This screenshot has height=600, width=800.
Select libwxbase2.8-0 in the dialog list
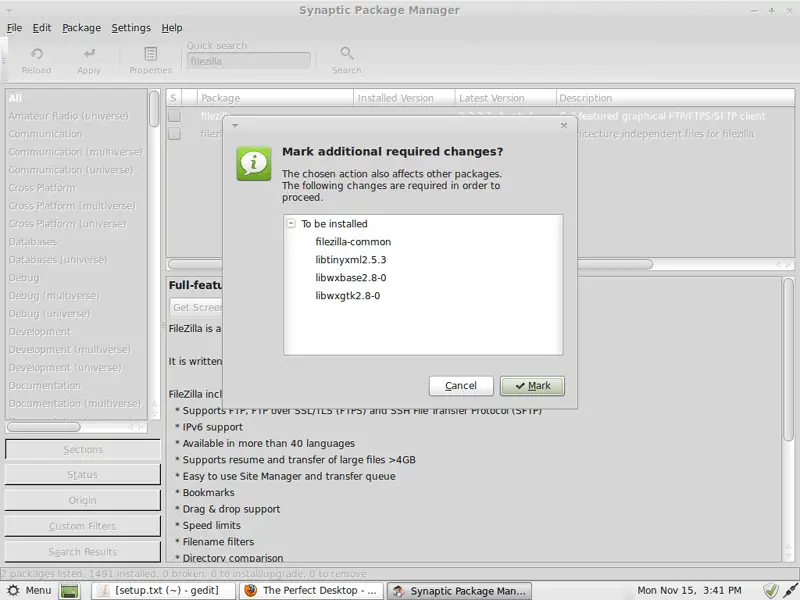tap(351, 278)
